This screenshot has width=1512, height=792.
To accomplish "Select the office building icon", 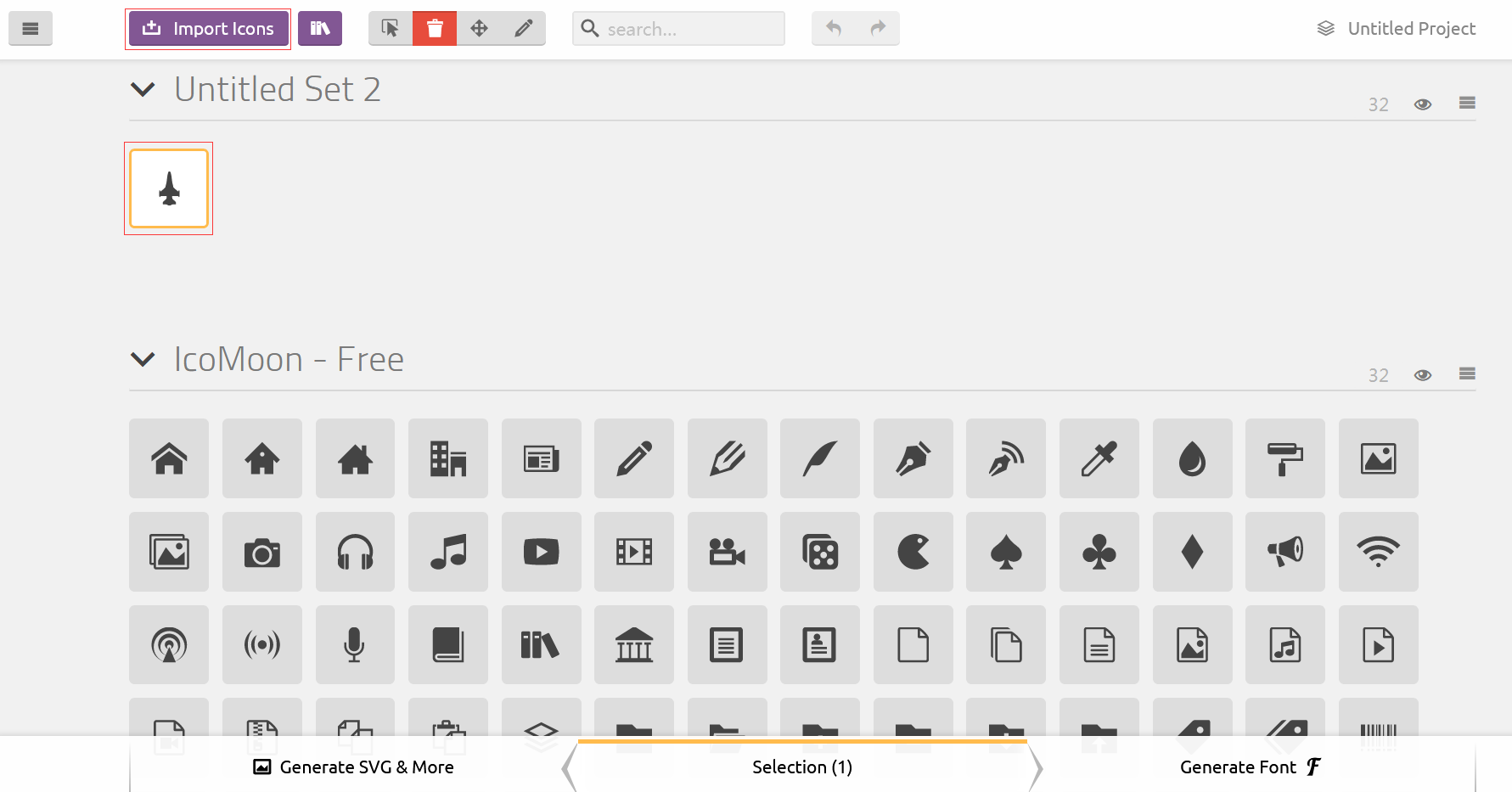I will click(448, 458).
